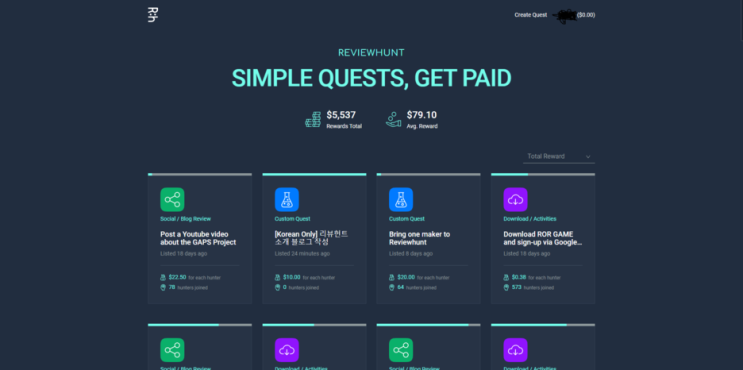Click the progress bar atop GAPS Project card
This screenshot has height=370, width=743.
[x=200, y=174]
